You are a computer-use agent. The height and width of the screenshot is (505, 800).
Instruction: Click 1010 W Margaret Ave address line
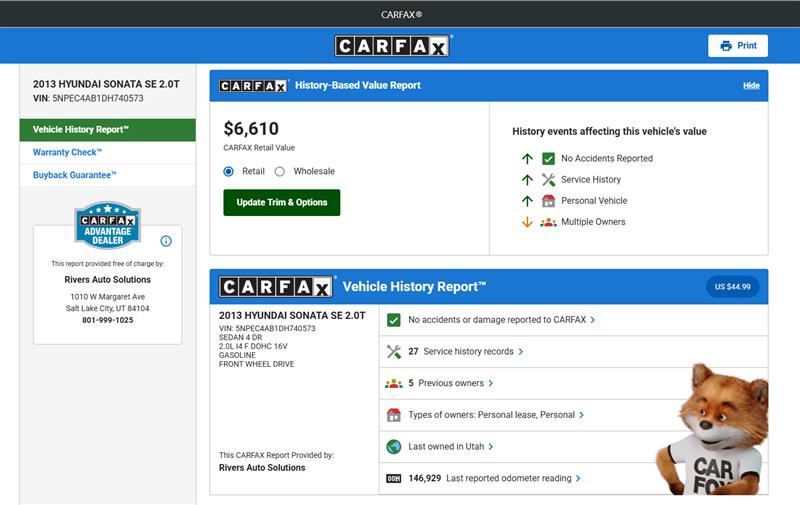(x=108, y=297)
